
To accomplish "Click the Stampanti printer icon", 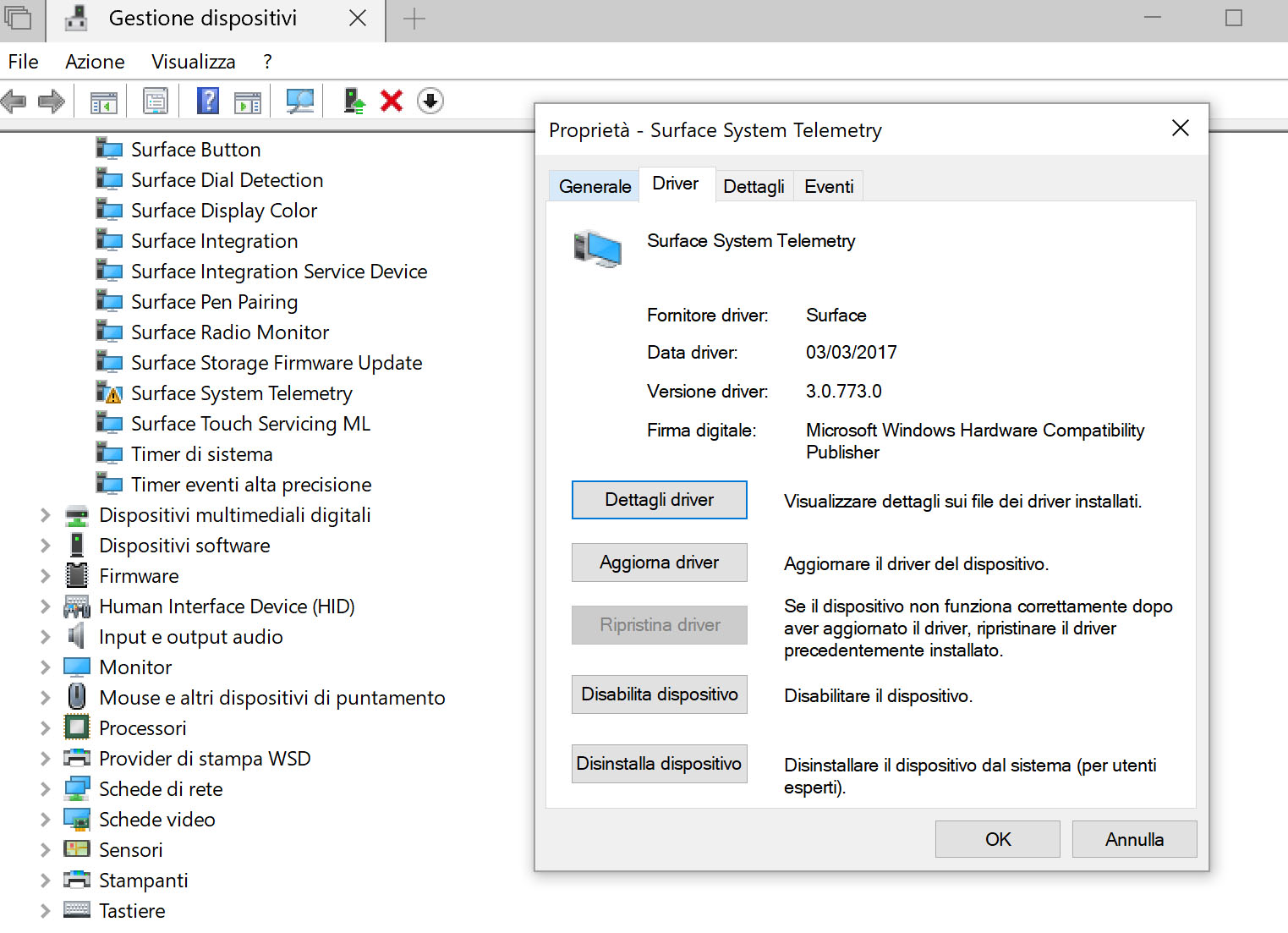I will point(77,880).
